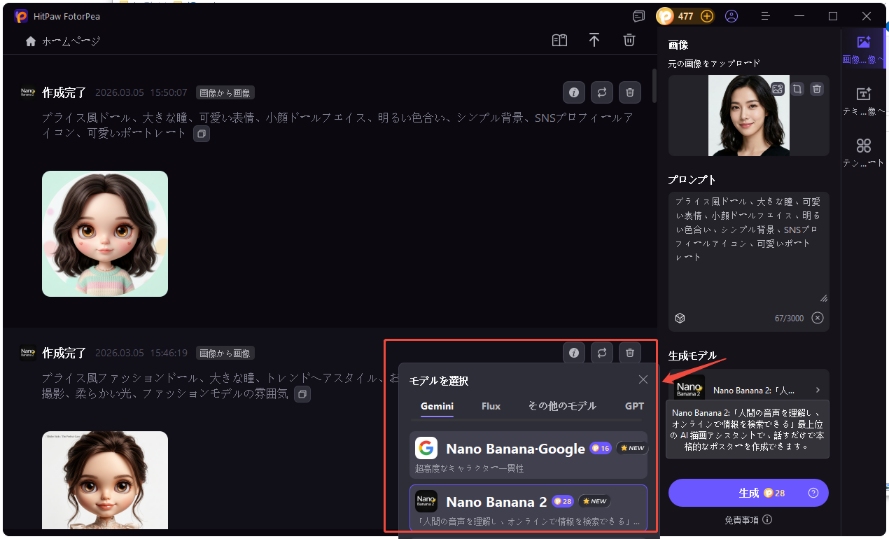This screenshot has width=889, height=539.
Task: Click inside the プロンプト text field
Action: [748, 249]
